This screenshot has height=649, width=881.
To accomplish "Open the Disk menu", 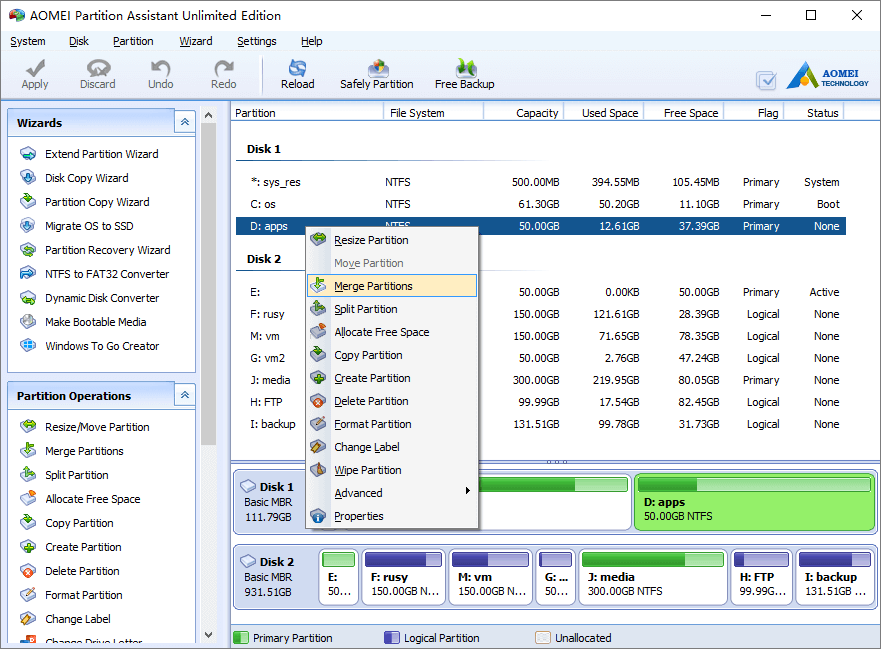I will (x=79, y=41).
